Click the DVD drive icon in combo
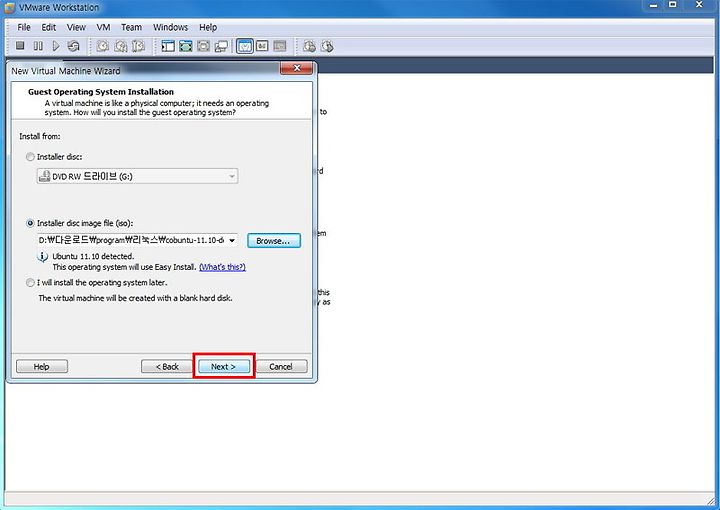 click(x=44, y=176)
